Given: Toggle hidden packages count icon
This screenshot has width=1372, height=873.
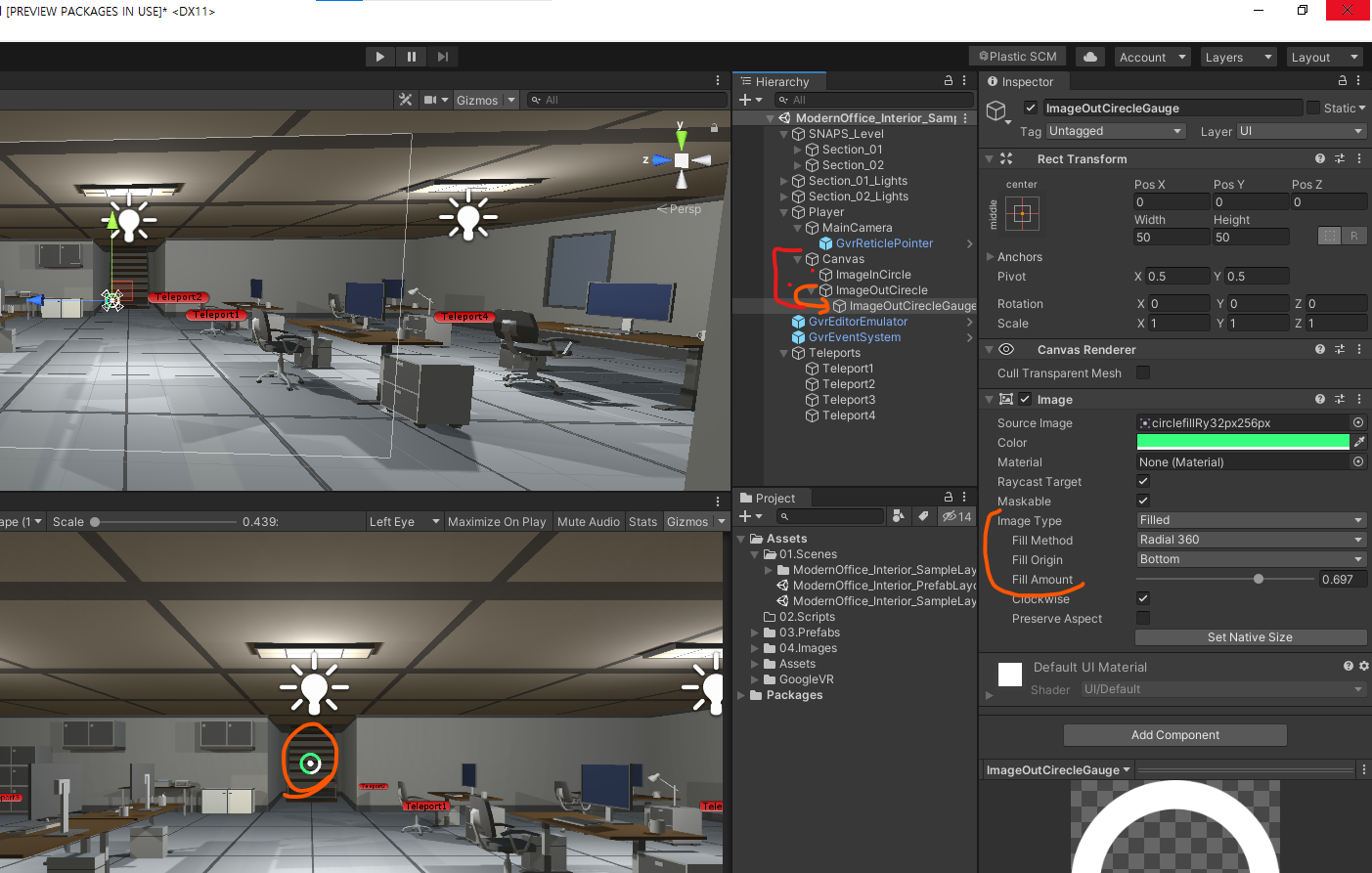Looking at the screenshot, I should 956,516.
